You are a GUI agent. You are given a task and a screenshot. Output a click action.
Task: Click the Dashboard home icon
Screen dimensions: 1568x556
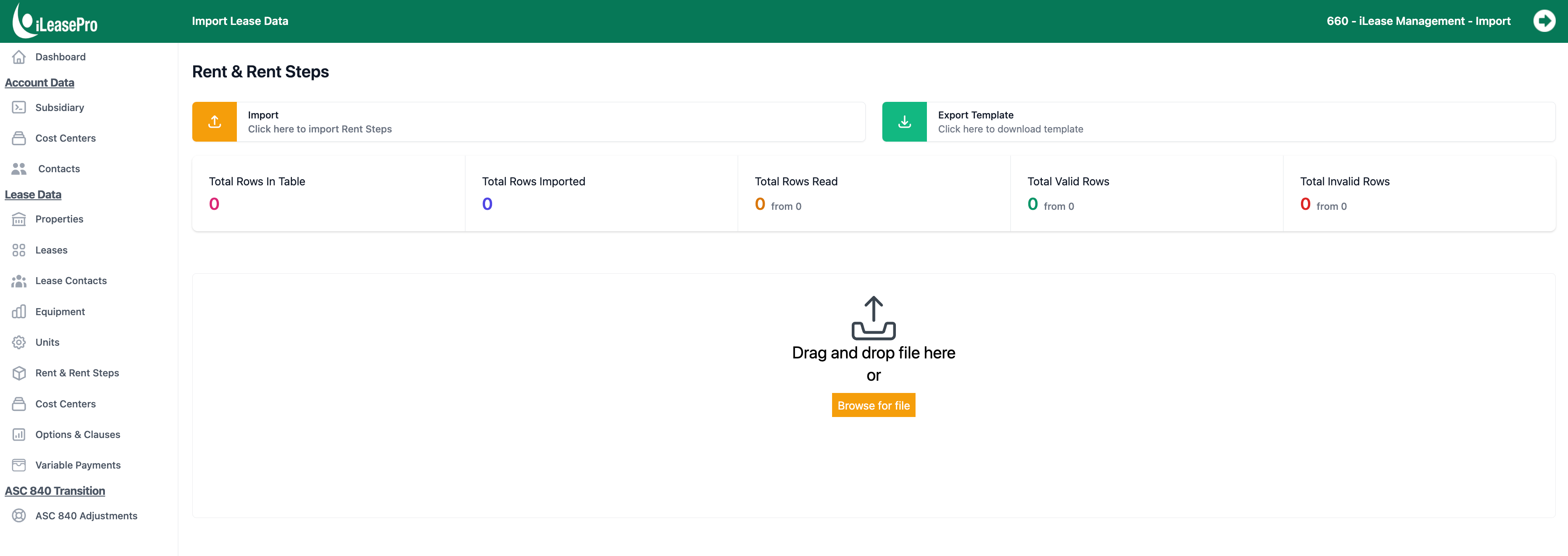[x=19, y=57]
